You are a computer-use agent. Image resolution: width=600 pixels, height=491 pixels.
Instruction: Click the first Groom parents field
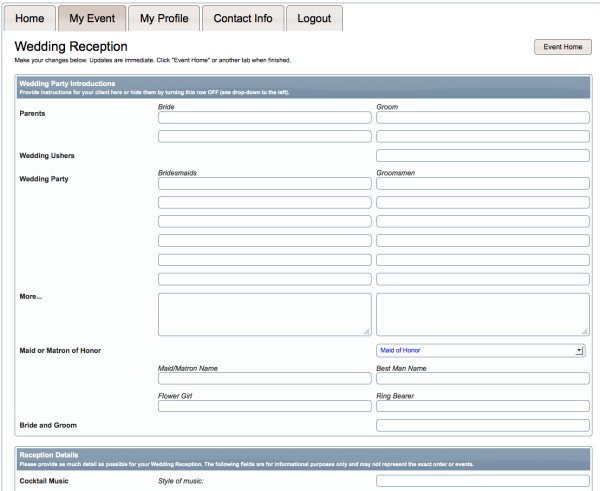[x=482, y=117]
